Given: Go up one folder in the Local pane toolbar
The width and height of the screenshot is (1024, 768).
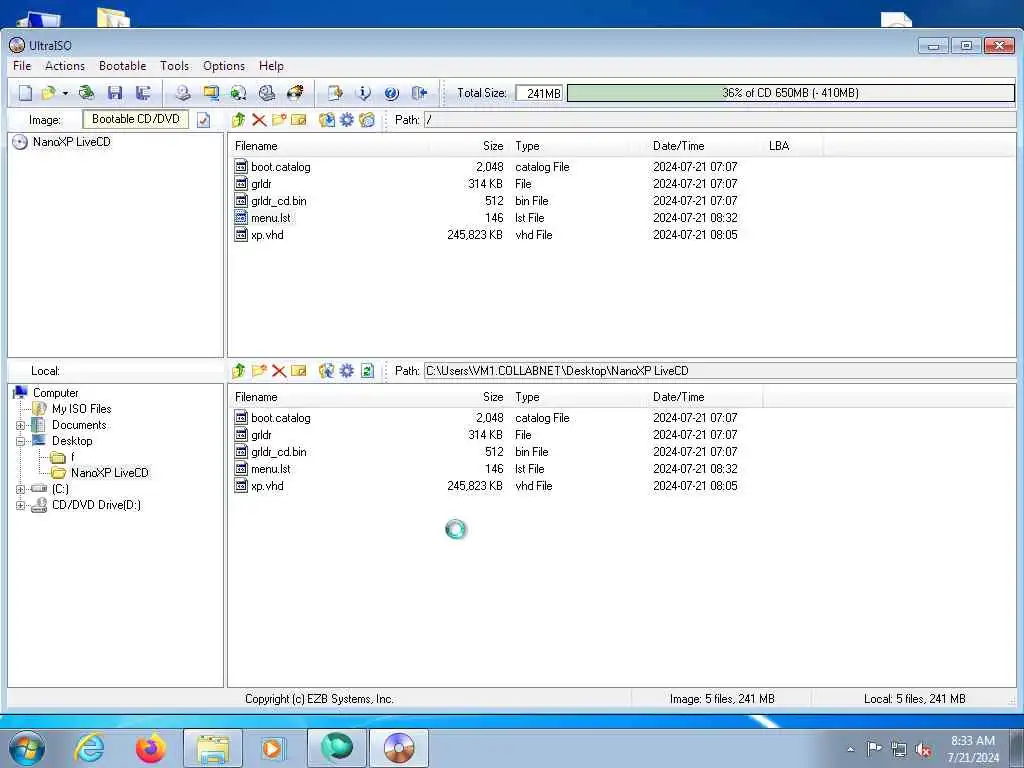Looking at the screenshot, I should [238, 371].
